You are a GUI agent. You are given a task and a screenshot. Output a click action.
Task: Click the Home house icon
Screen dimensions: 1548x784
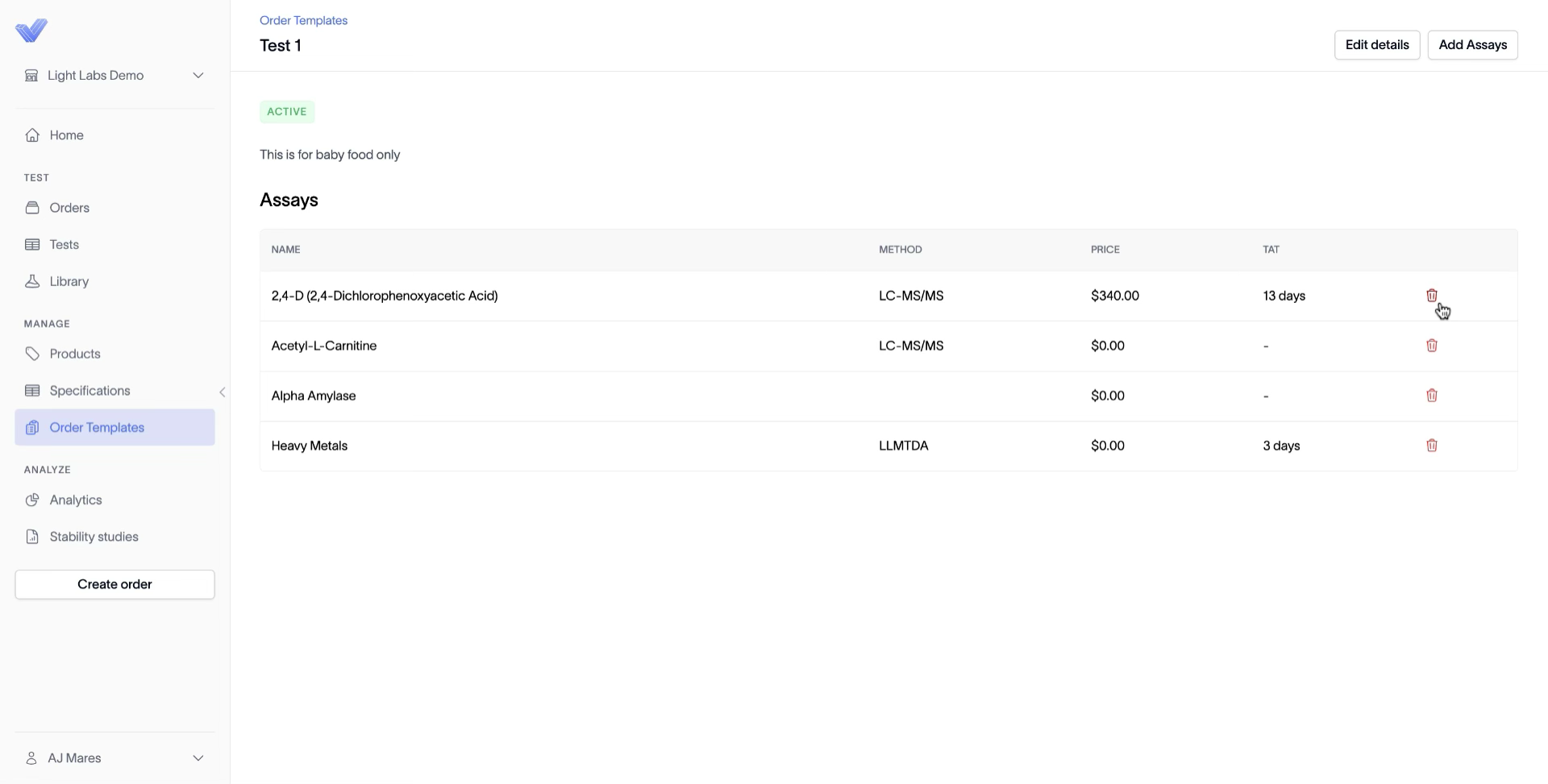coord(32,135)
